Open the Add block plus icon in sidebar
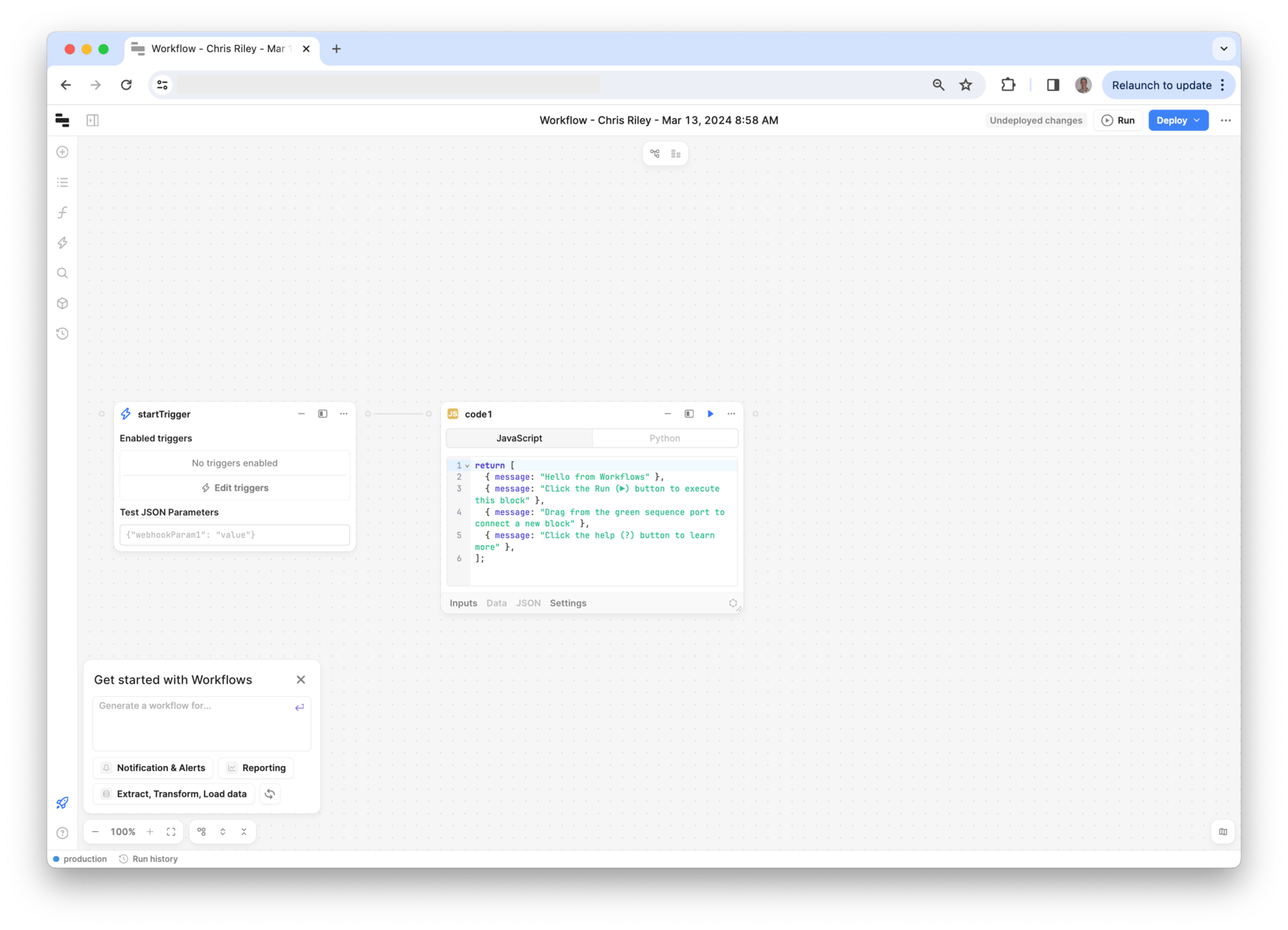The width and height of the screenshot is (1288, 930). click(x=63, y=152)
